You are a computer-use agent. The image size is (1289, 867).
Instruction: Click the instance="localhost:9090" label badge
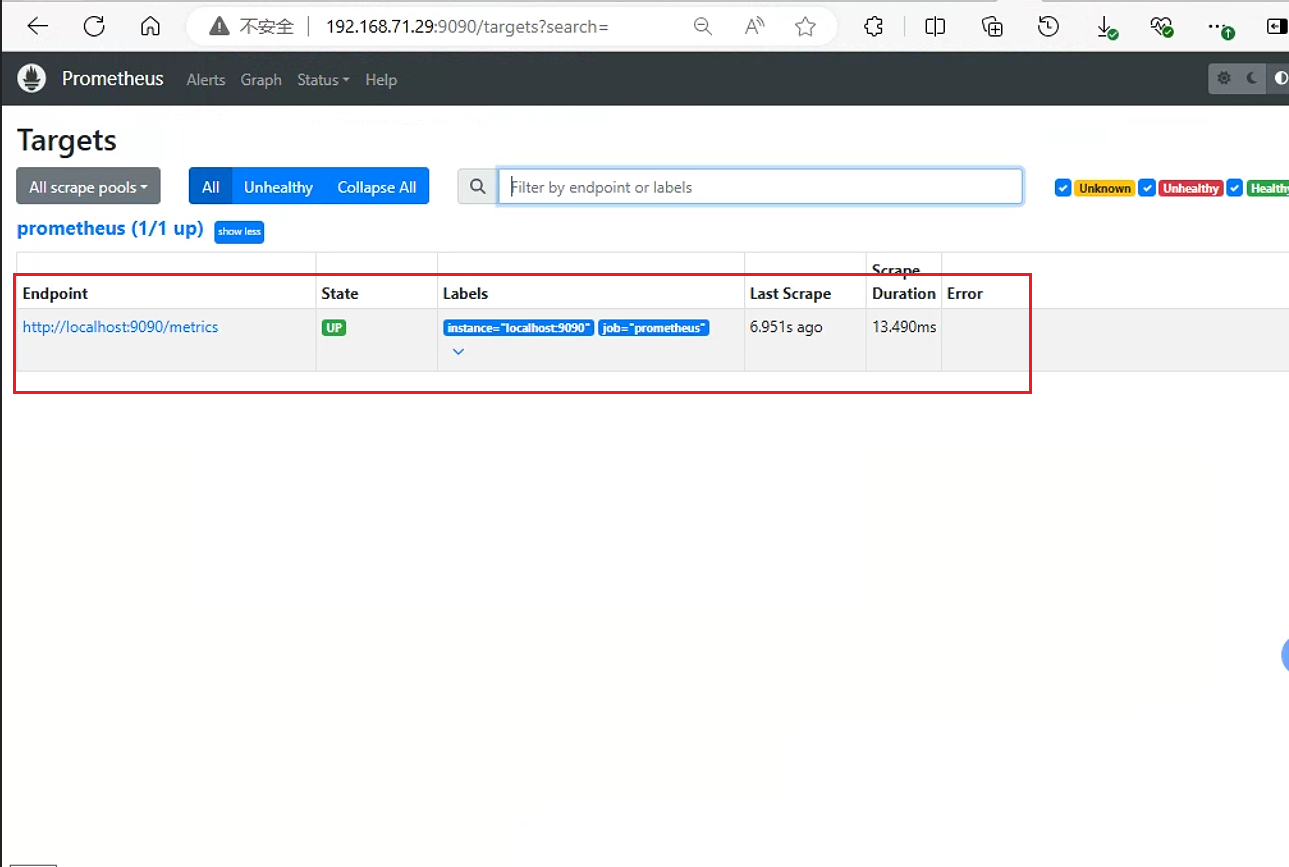[x=519, y=327]
